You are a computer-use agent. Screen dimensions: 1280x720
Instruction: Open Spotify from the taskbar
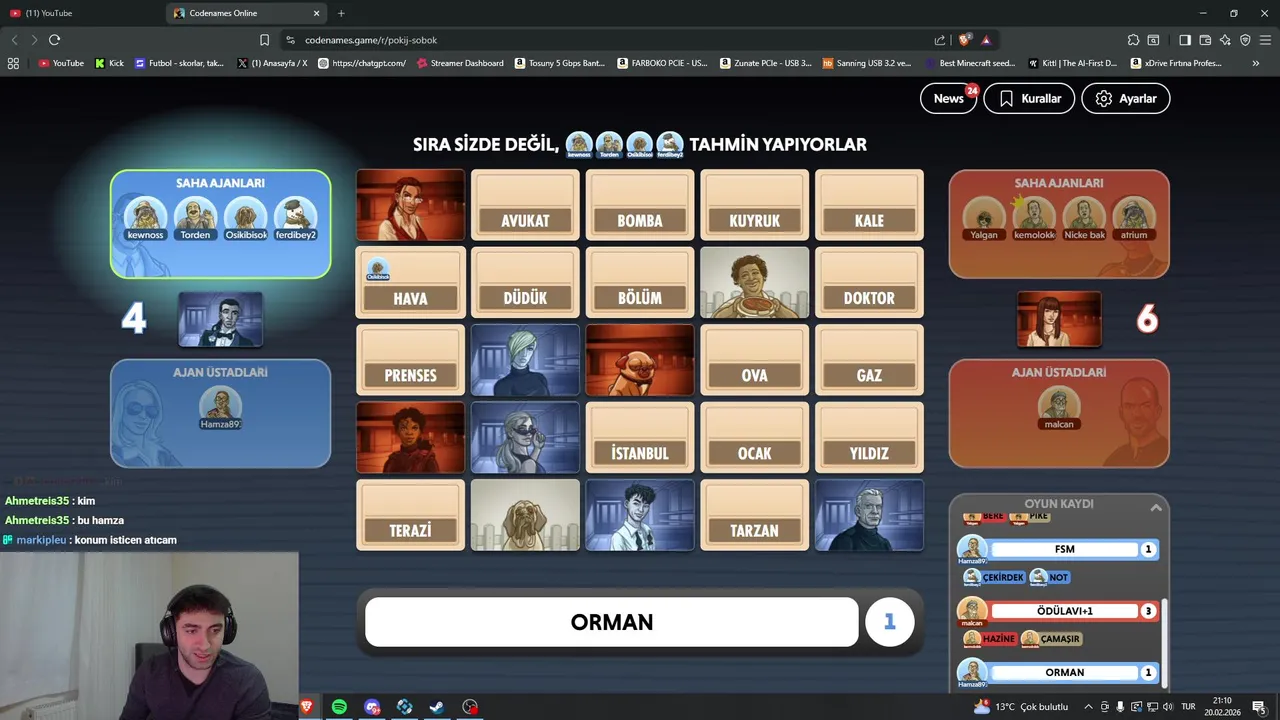(x=339, y=707)
